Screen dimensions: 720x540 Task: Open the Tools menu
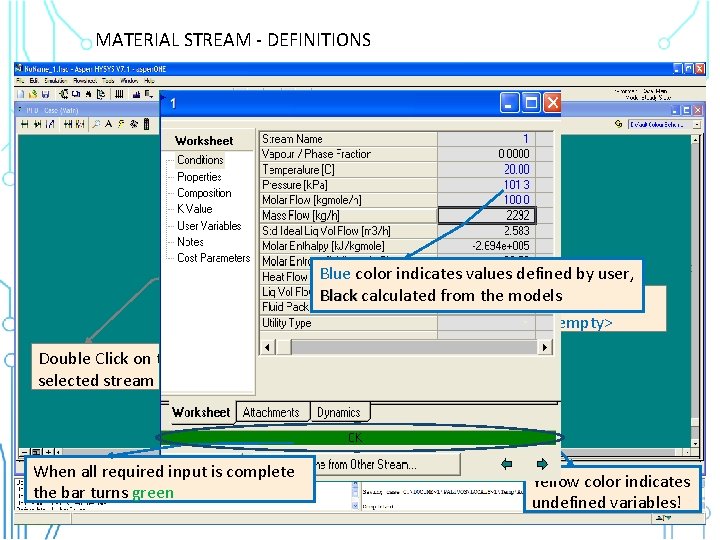pyautogui.click(x=108, y=81)
